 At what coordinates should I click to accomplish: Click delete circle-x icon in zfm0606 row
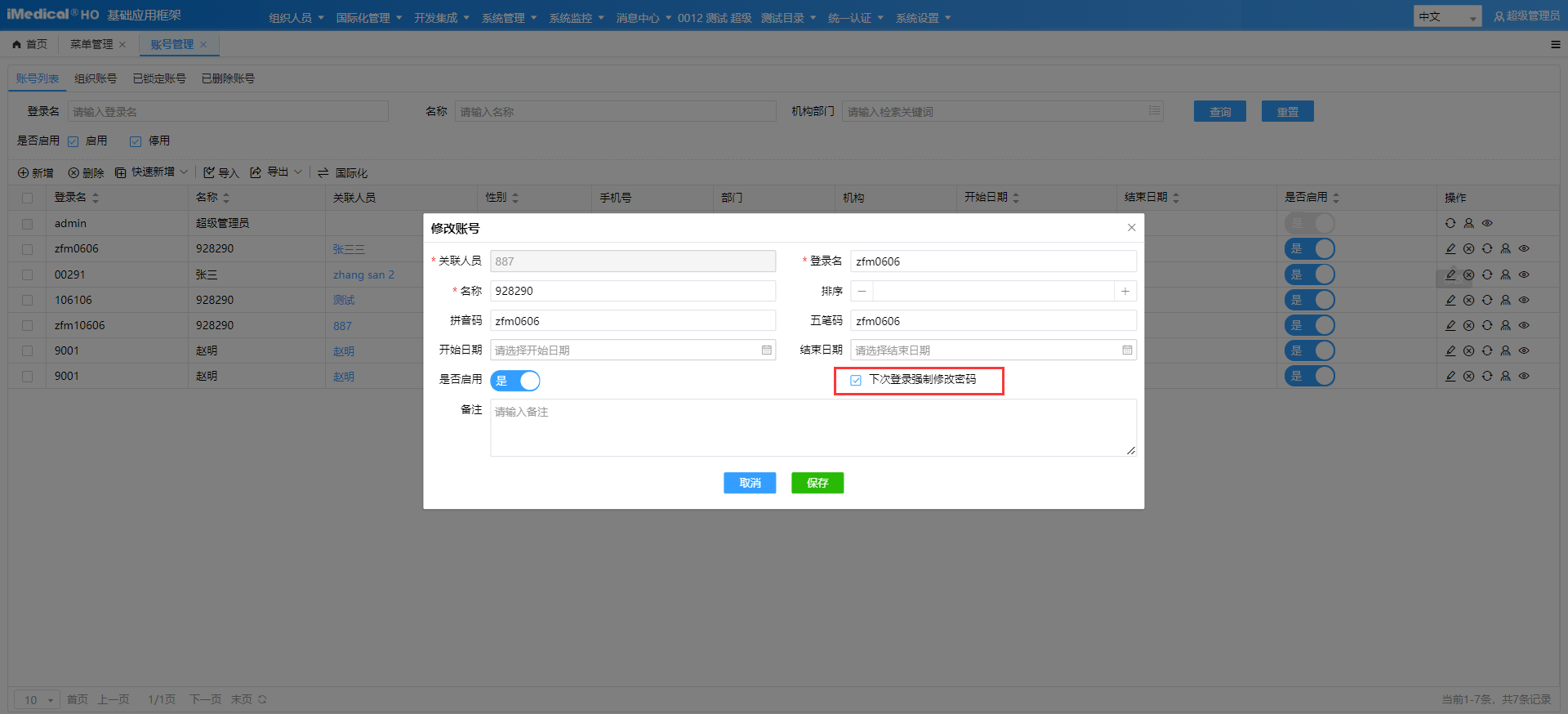click(1468, 248)
